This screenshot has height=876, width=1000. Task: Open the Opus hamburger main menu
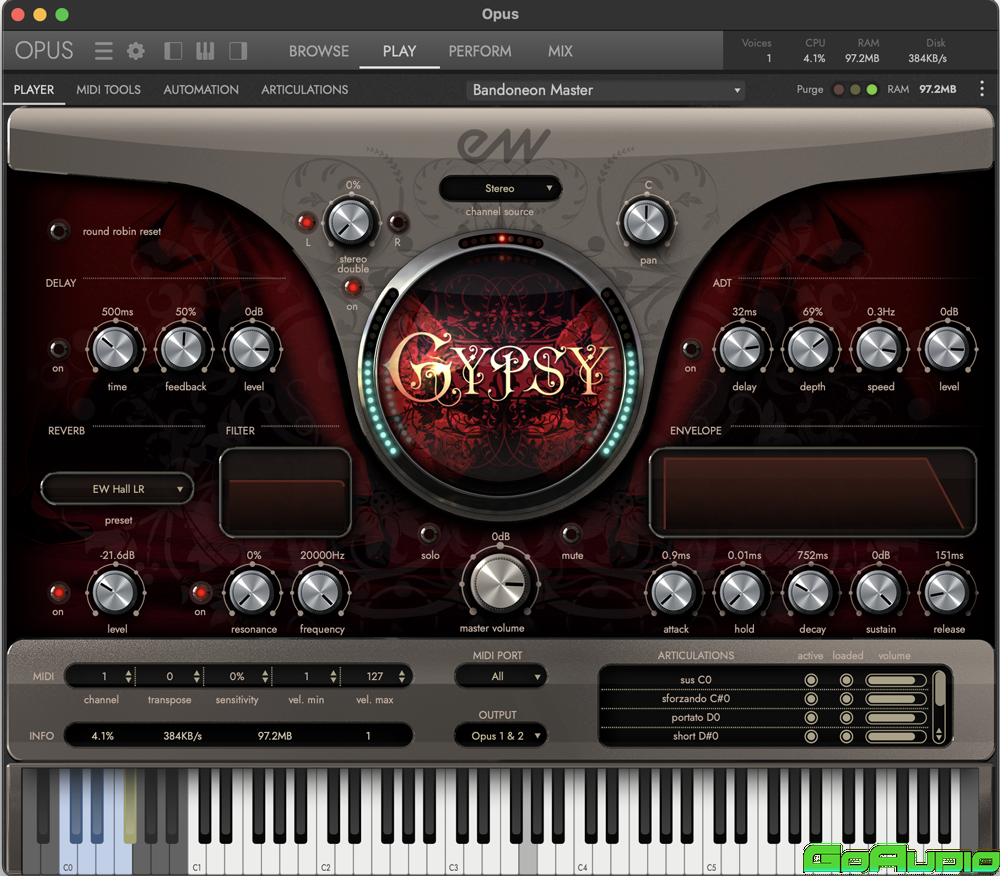tap(103, 51)
